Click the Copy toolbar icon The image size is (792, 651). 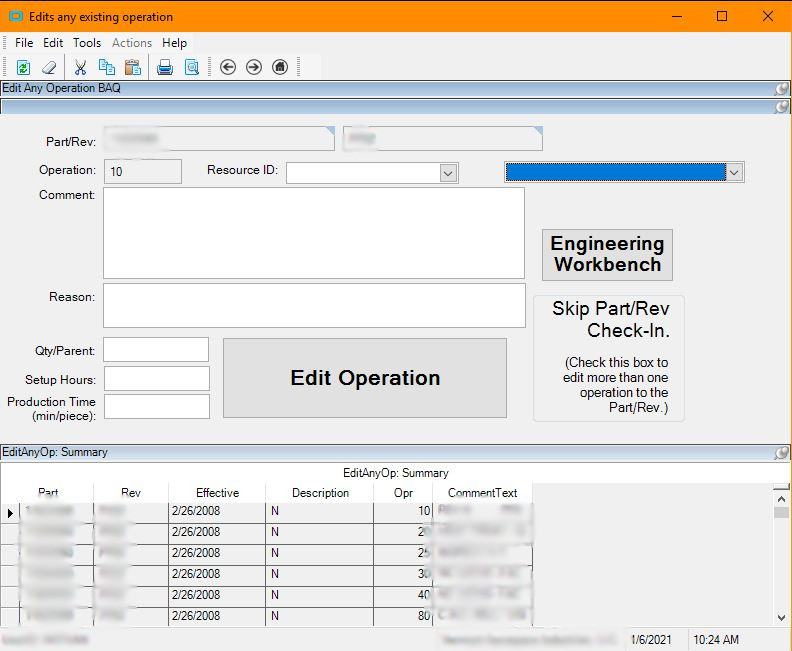(x=107, y=67)
